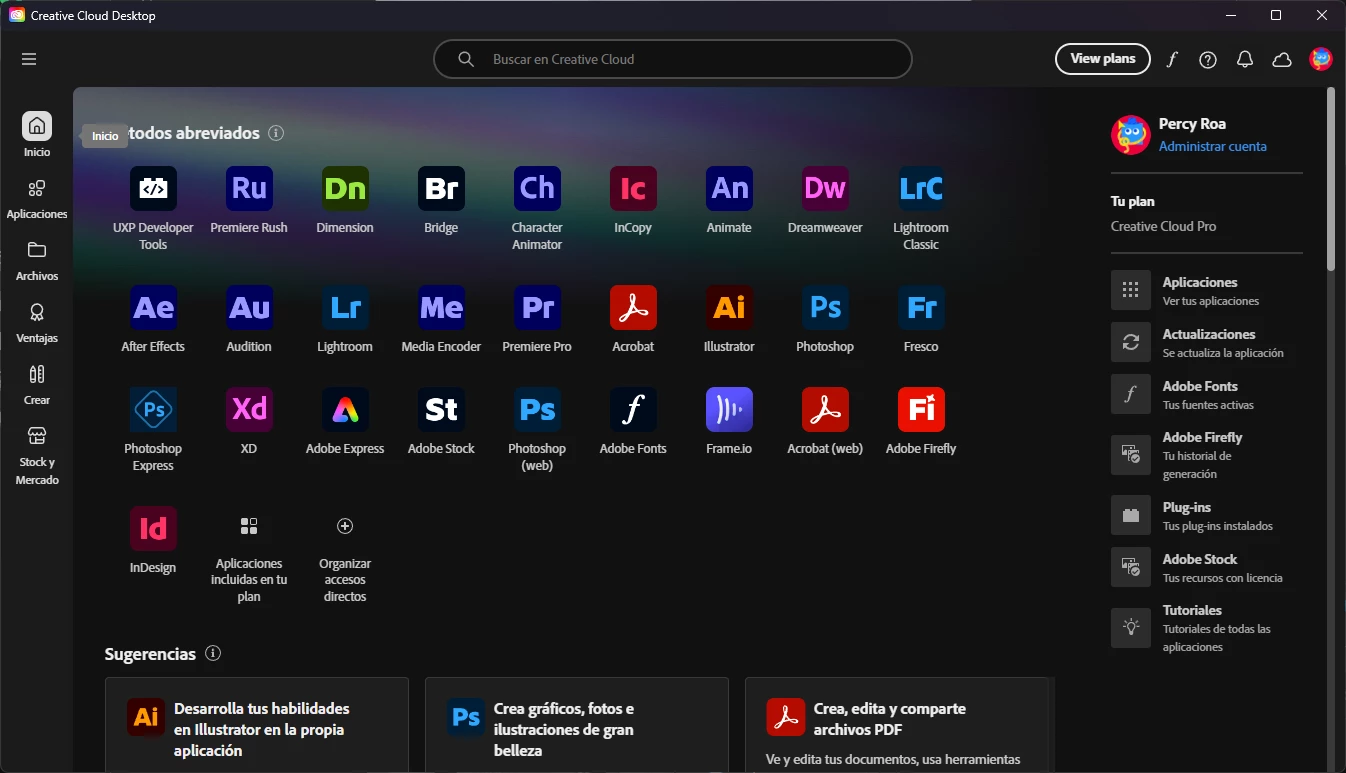Open Photoshop Express
The height and width of the screenshot is (773, 1346).
tap(153, 410)
